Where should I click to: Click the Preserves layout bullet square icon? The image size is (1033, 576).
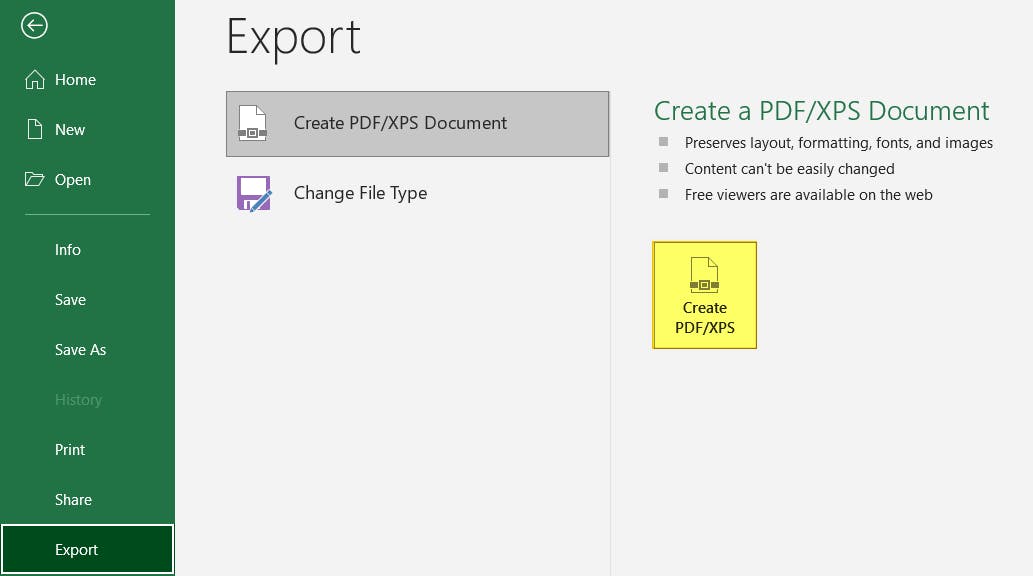(663, 141)
